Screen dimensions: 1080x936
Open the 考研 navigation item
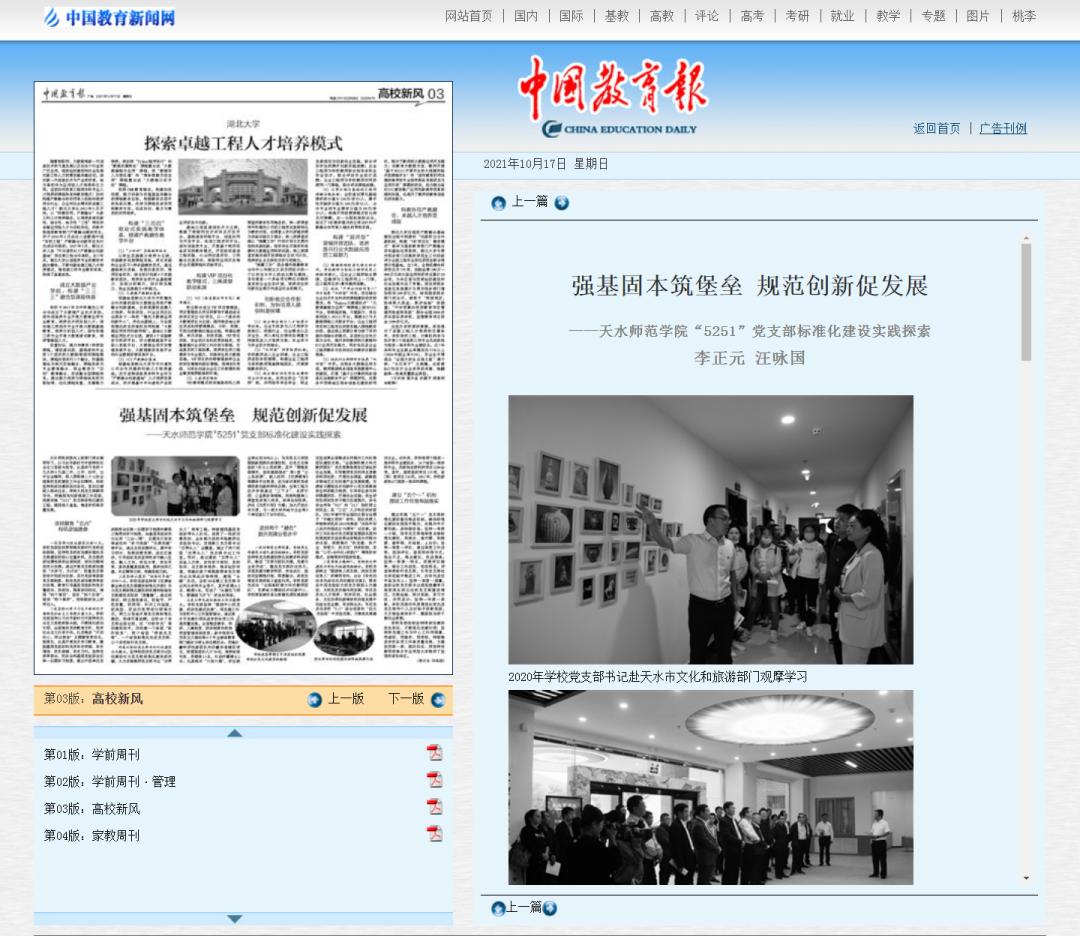coord(798,16)
